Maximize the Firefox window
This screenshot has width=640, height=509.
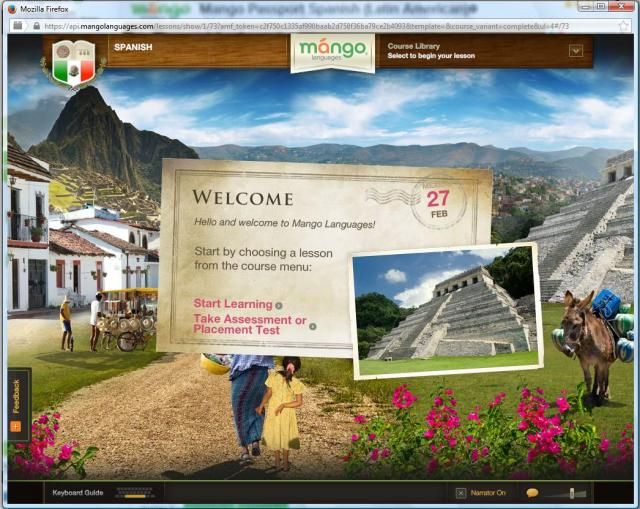[x=601, y=6]
